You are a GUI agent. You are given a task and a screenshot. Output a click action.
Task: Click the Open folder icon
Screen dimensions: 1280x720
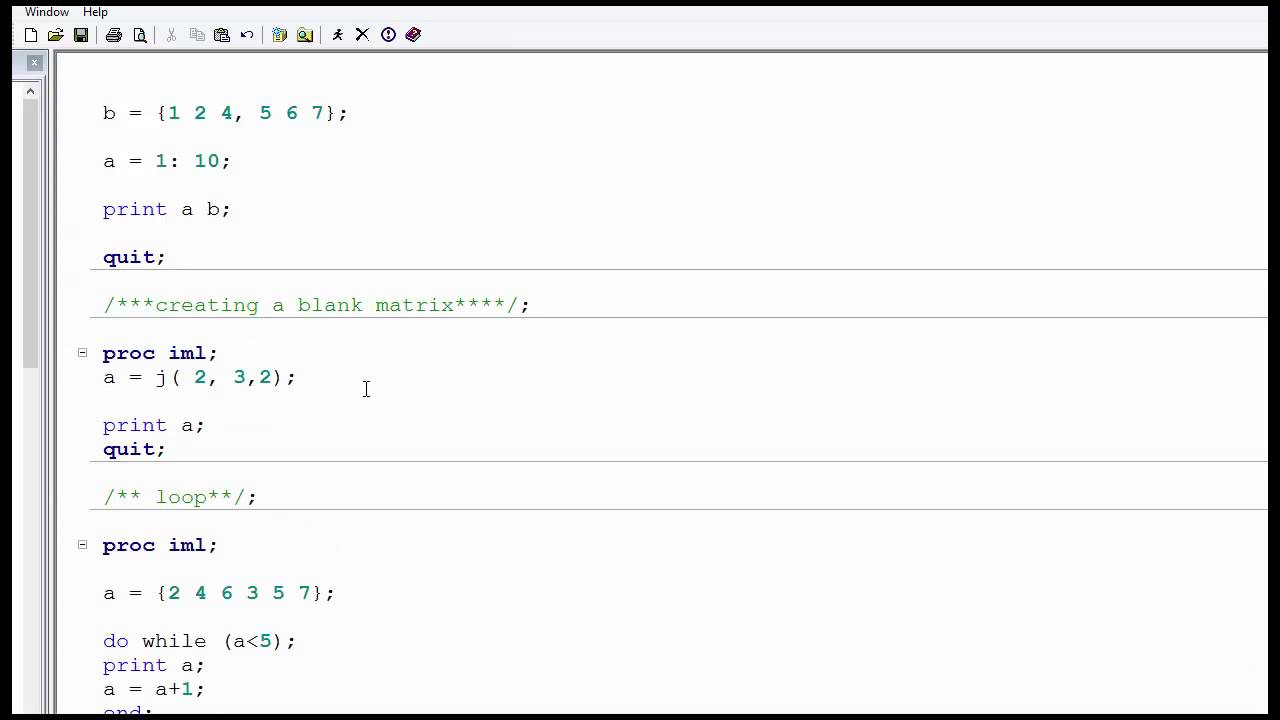point(56,35)
